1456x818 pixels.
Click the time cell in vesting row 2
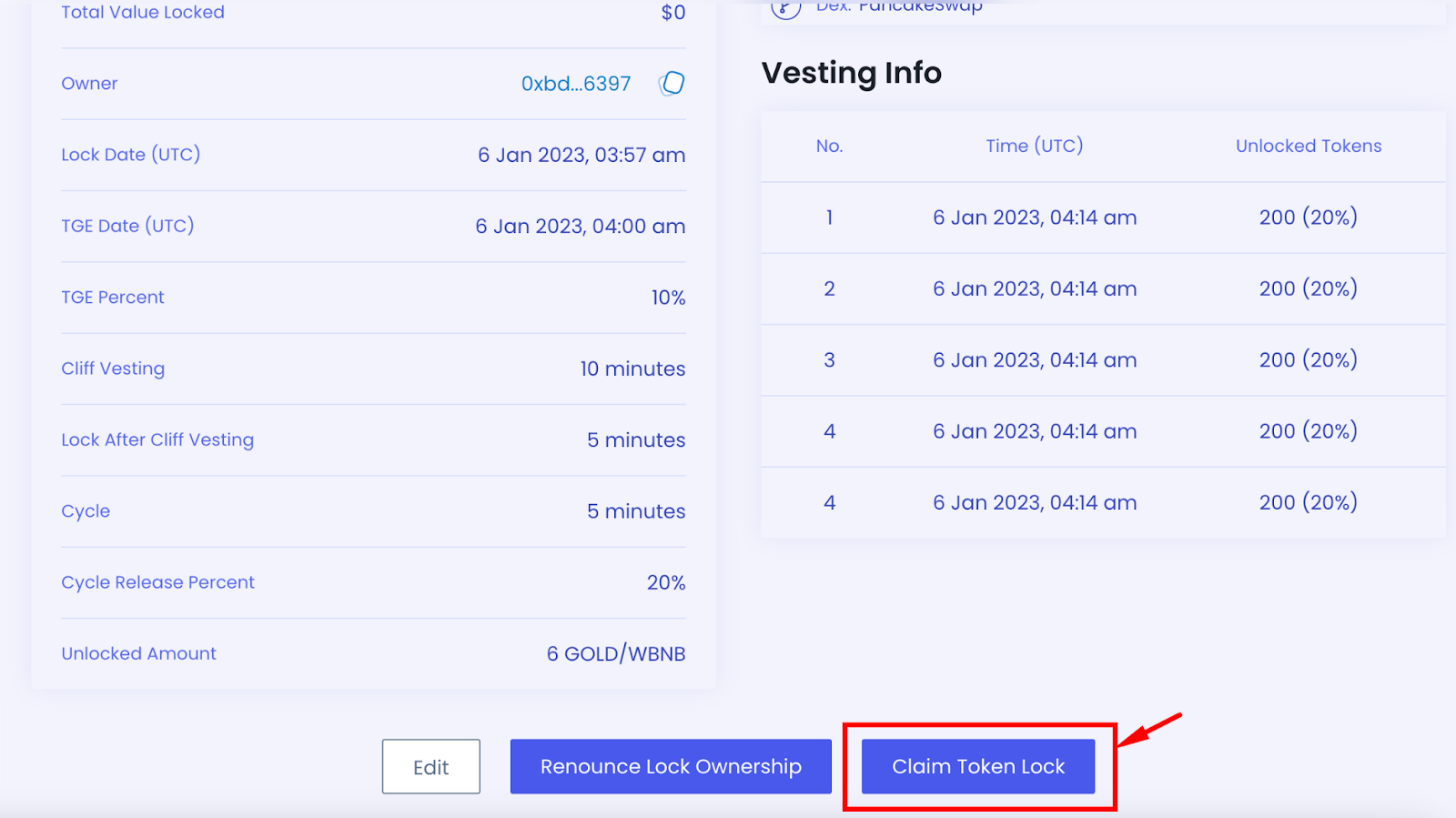[x=1035, y=288]
